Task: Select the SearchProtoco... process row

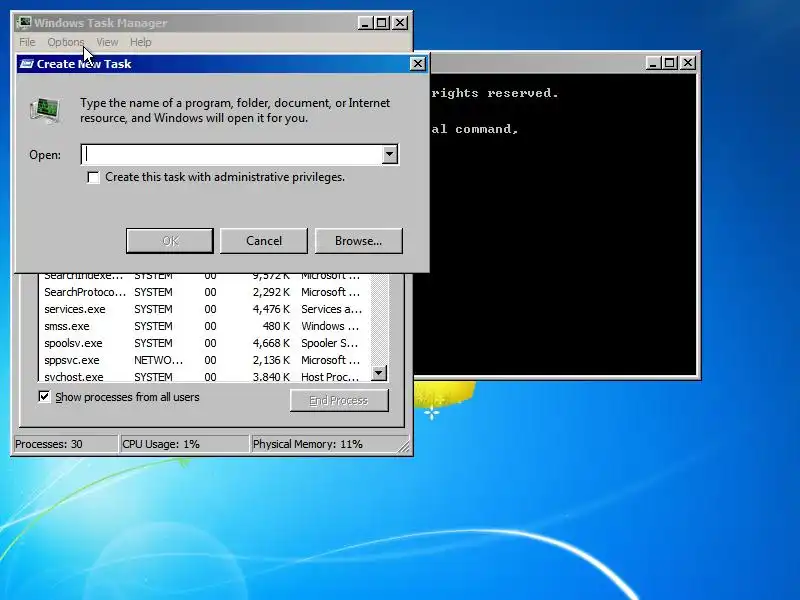Action: (204, 292)
